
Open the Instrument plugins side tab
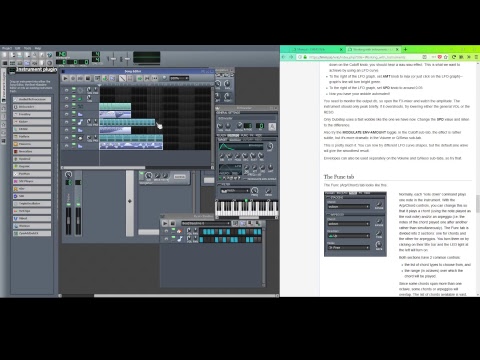click(x=4, y=85)
